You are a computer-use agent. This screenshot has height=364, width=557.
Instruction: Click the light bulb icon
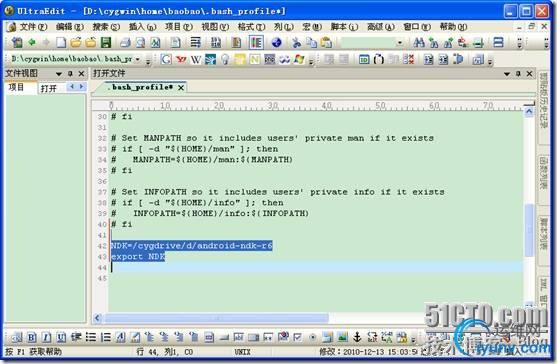(225, 59)
